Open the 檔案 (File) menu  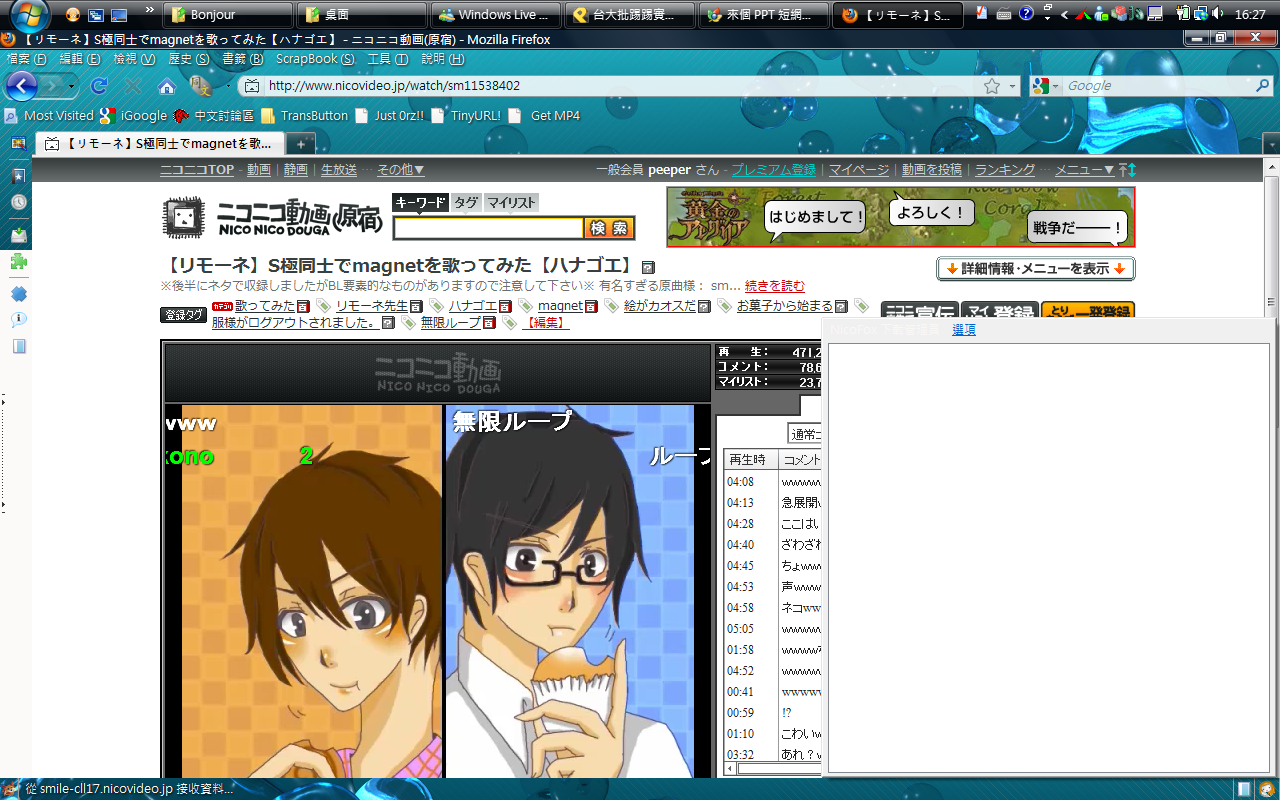pyautogui.click(x=26, y=59)
